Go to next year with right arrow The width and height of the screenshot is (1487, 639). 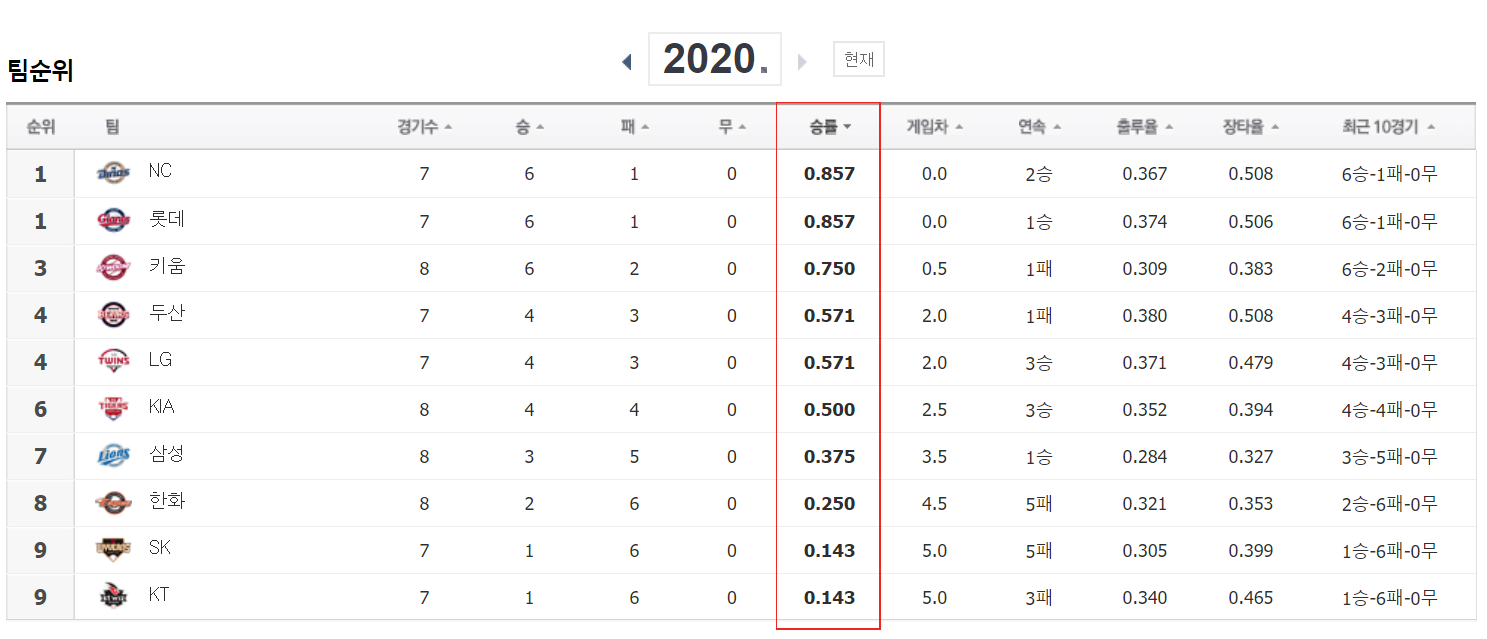[802, 62]
